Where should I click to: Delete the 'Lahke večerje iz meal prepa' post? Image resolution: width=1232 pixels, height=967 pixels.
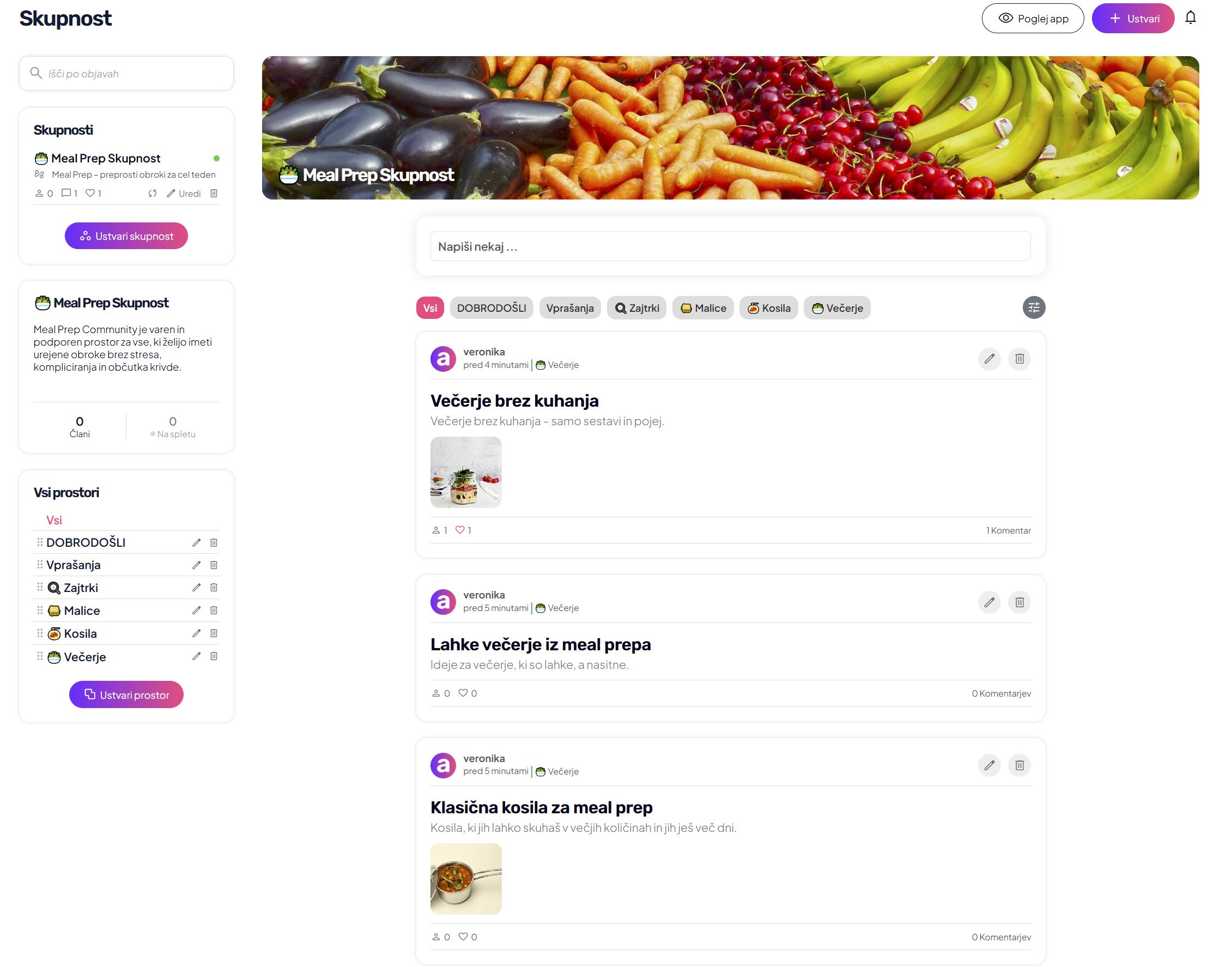pyautogui.click(x=1018, y=602)
